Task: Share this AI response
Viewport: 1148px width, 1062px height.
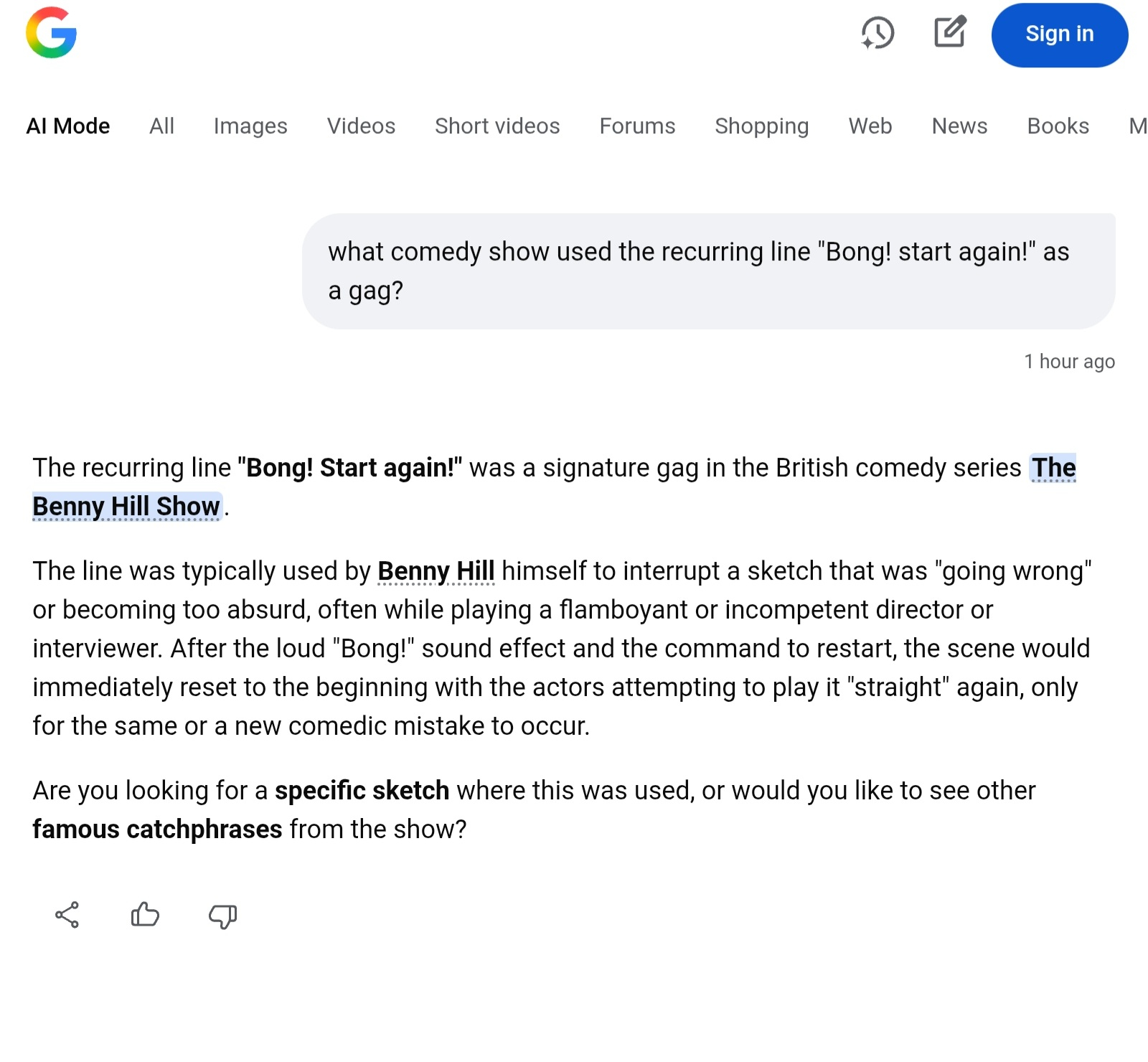Action: 67,915
